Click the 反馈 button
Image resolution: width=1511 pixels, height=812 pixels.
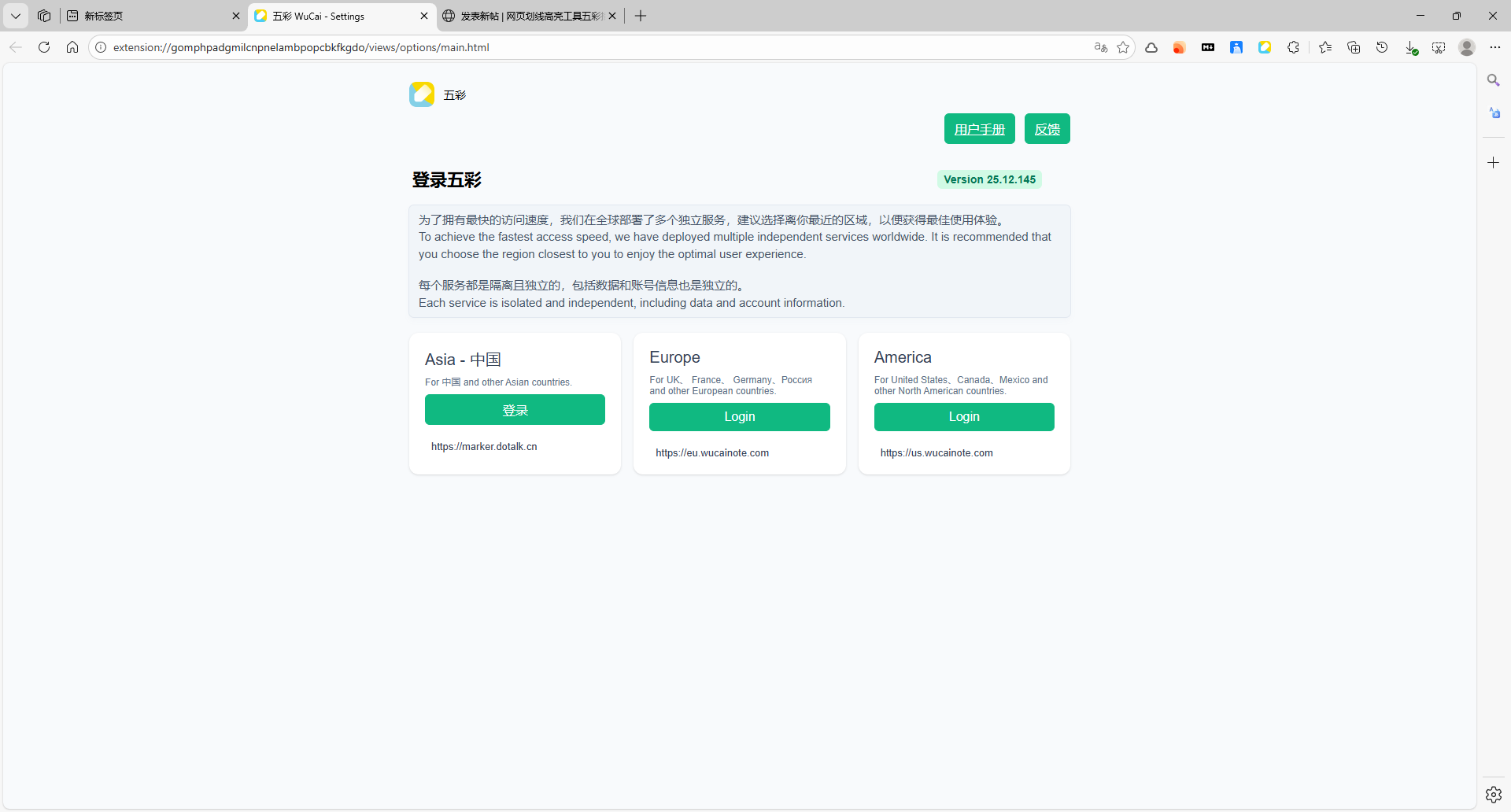click(1047, 129)
